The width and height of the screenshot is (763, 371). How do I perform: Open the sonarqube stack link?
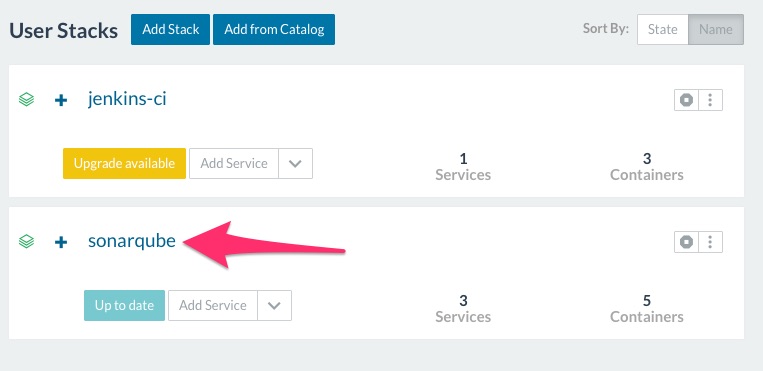[x=132, y=241]
